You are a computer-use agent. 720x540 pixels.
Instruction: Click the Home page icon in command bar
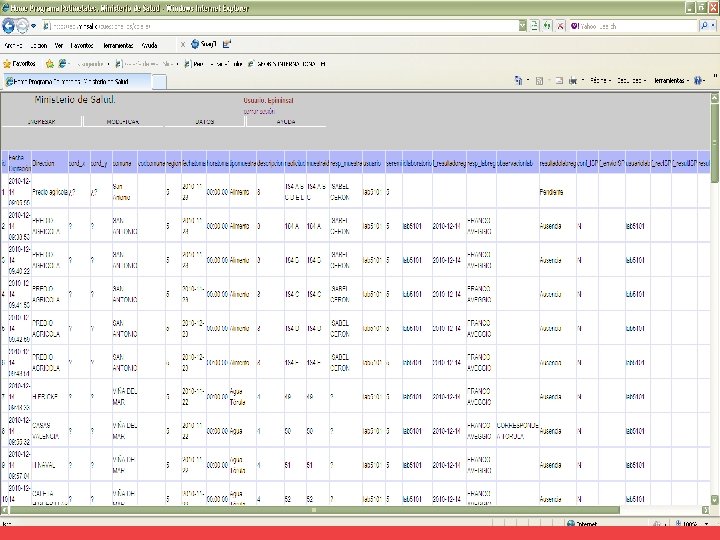(x=518, y=81)
